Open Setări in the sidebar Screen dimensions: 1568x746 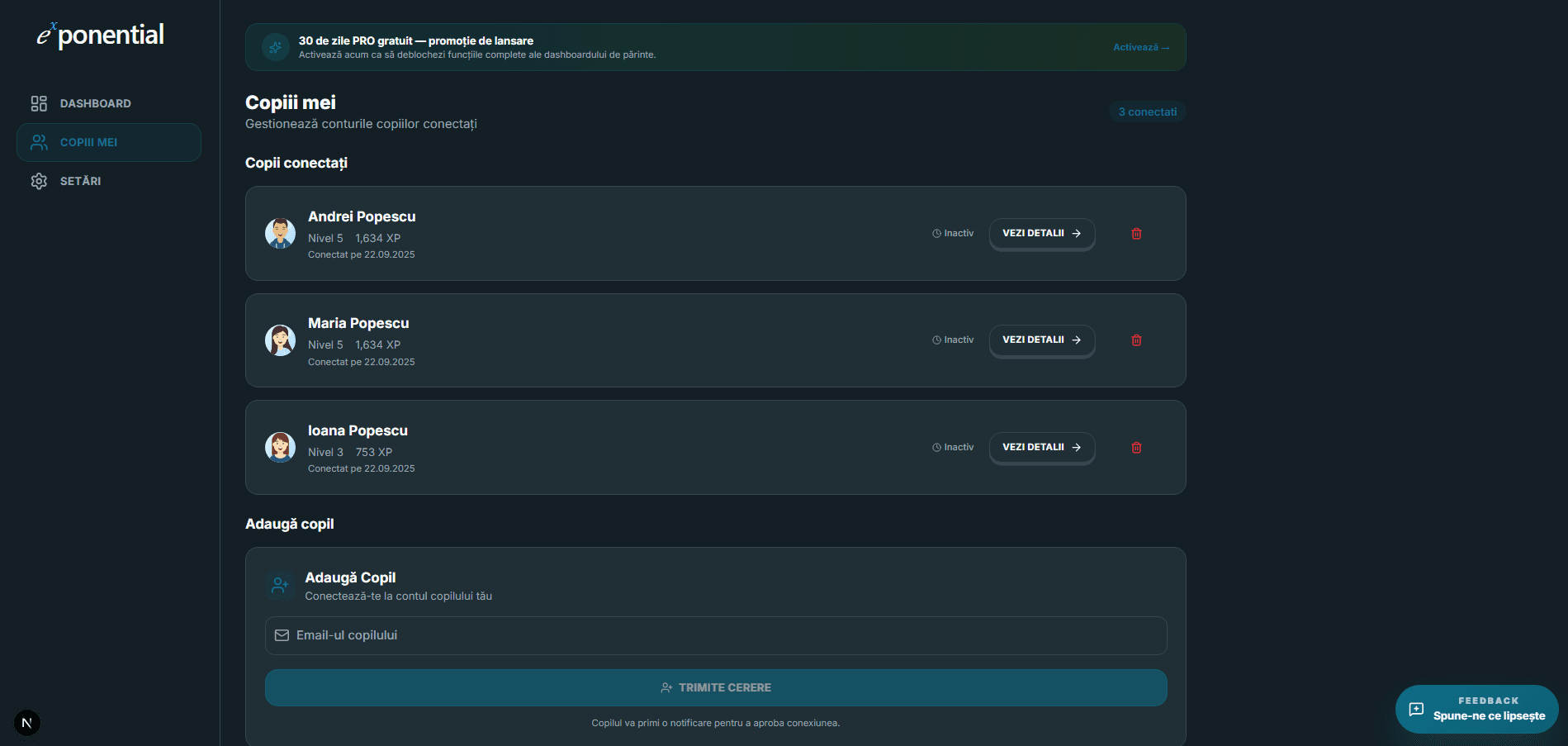(109, 181)
